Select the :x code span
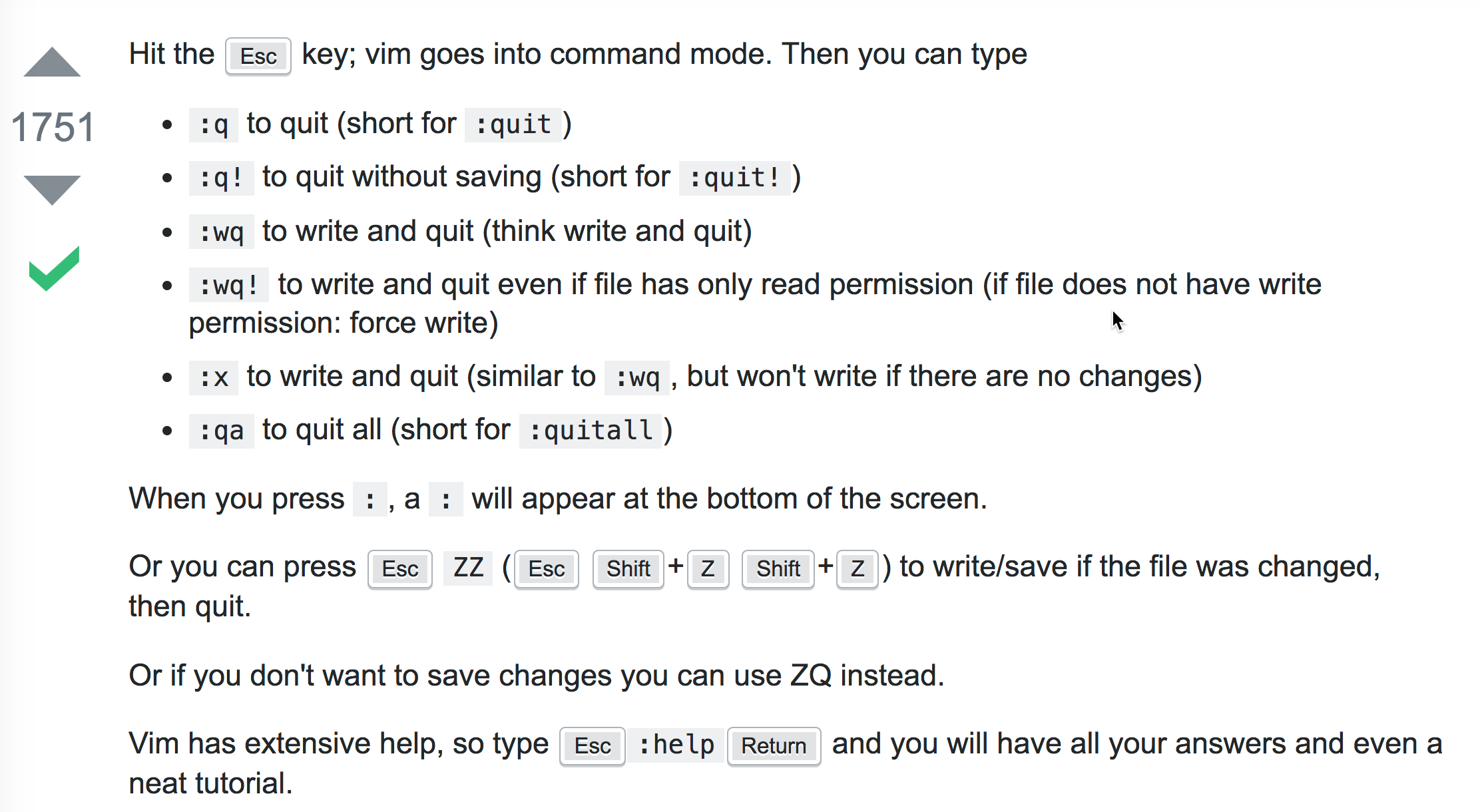The image size is (1482, 812). point(214,377)
